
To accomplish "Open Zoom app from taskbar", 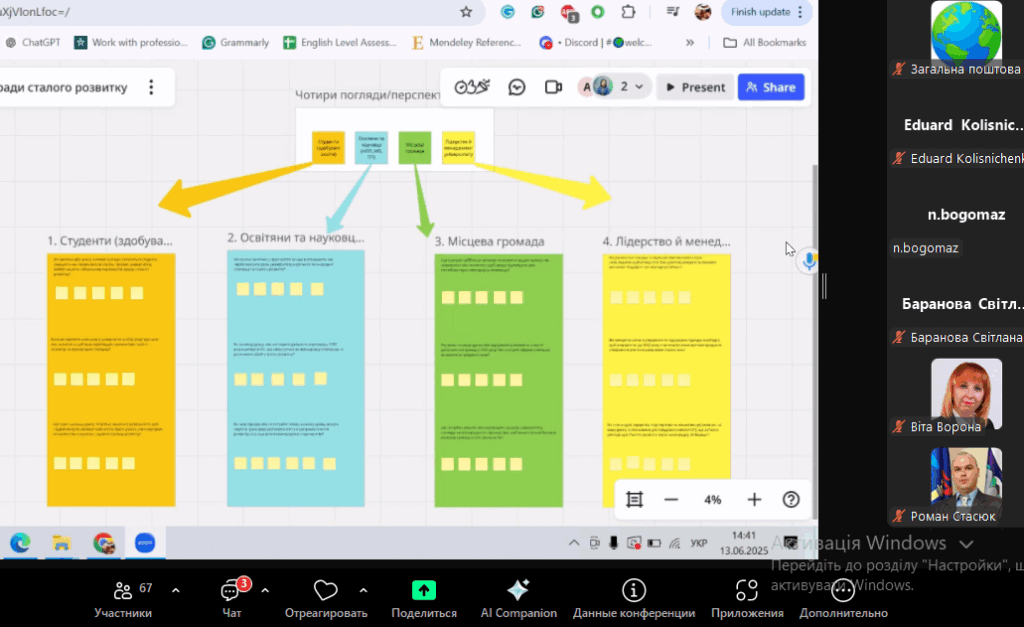I will [x=145, y=543].
